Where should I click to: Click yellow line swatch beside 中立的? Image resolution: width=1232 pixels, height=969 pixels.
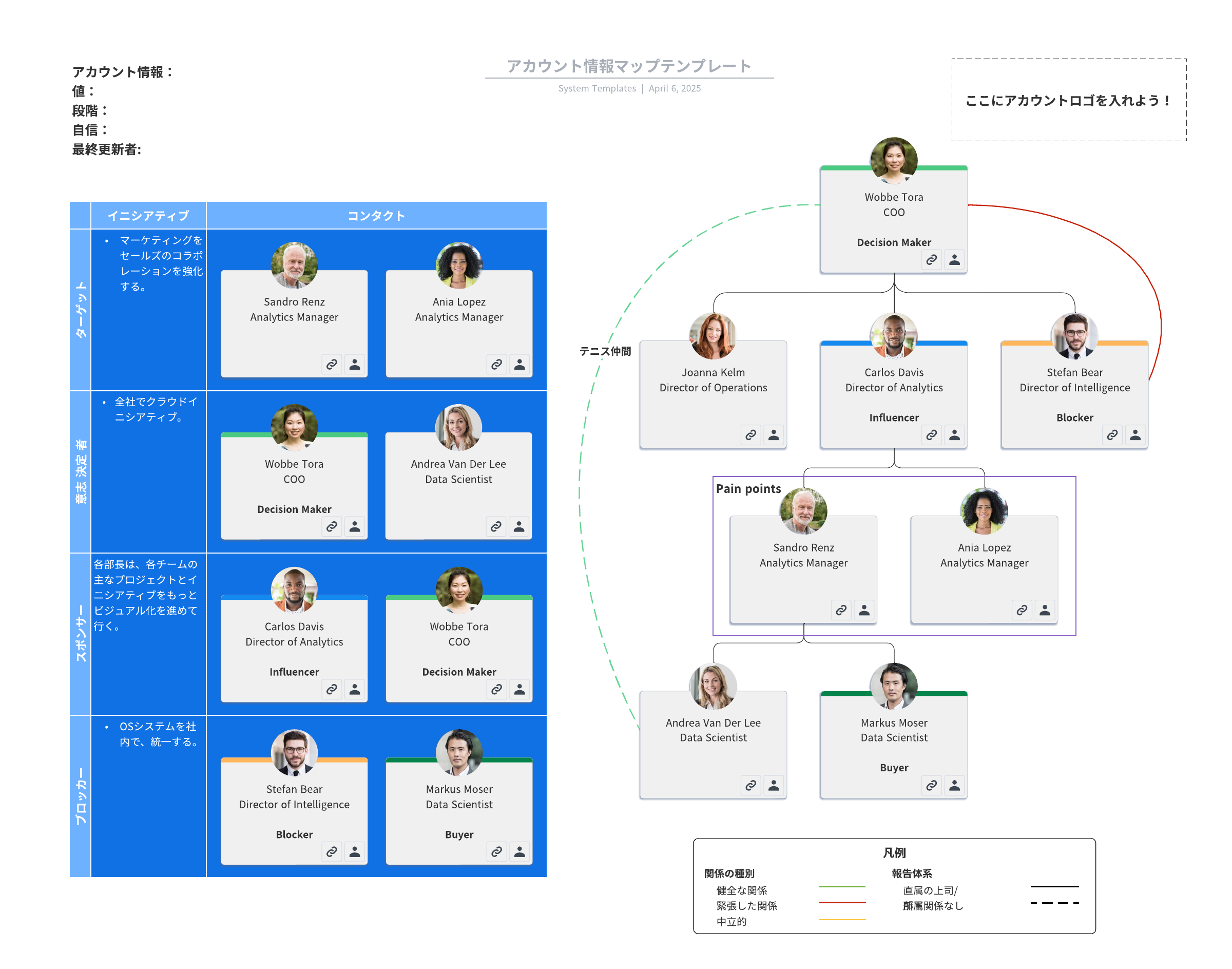842,920
